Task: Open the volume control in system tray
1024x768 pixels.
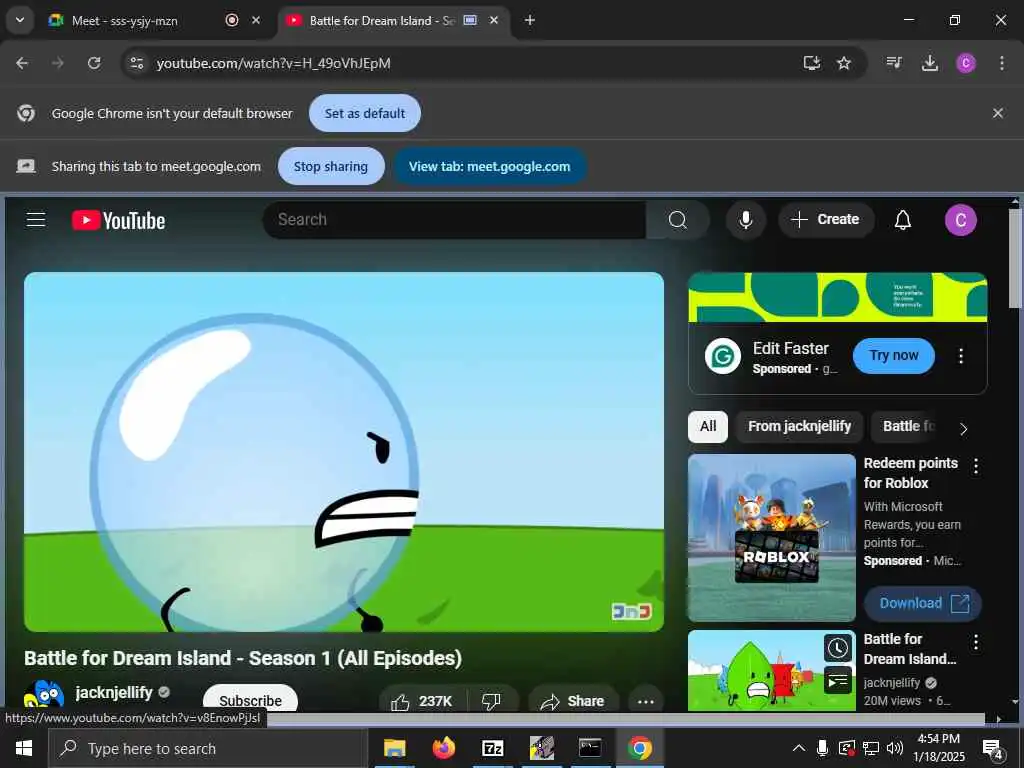Action: pyautogui.click(x=895, y=748)
